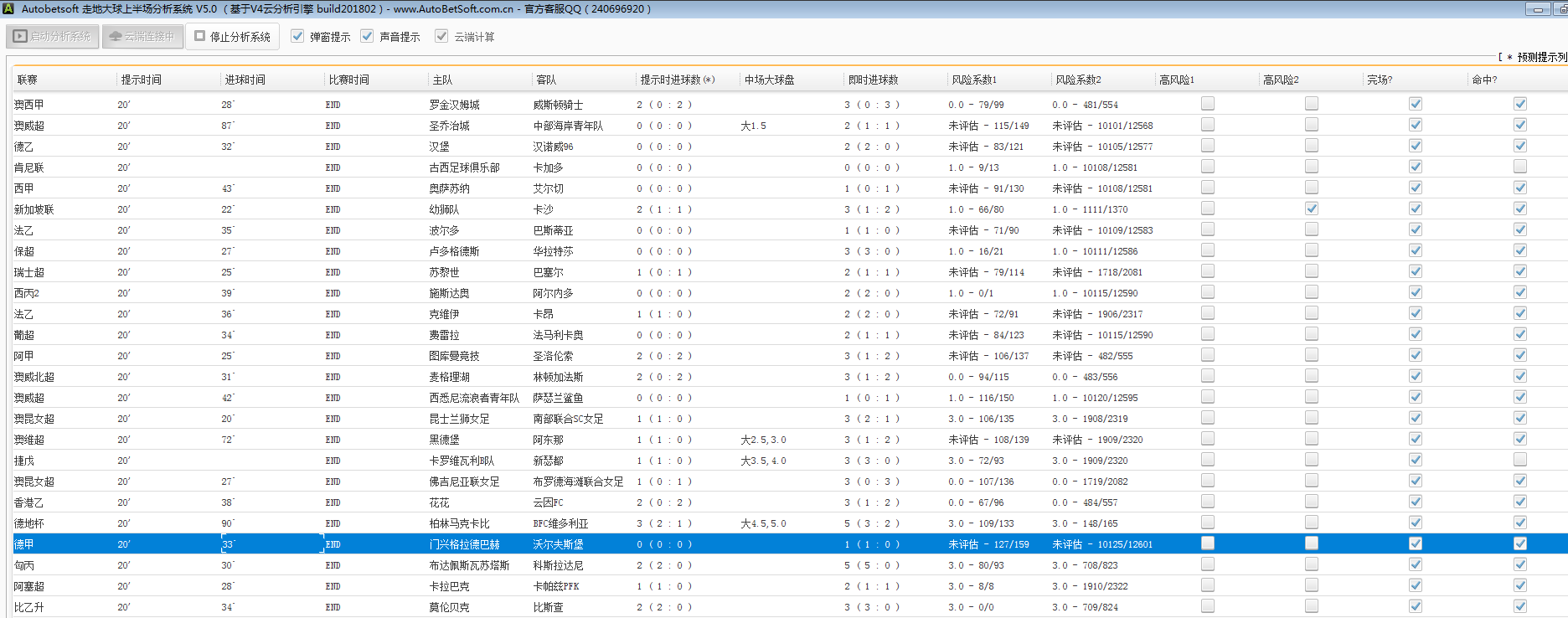1568x618 pixels.
Task: Click the Autobetsoft app icon in title bar
Action: [x=9, y=9]
